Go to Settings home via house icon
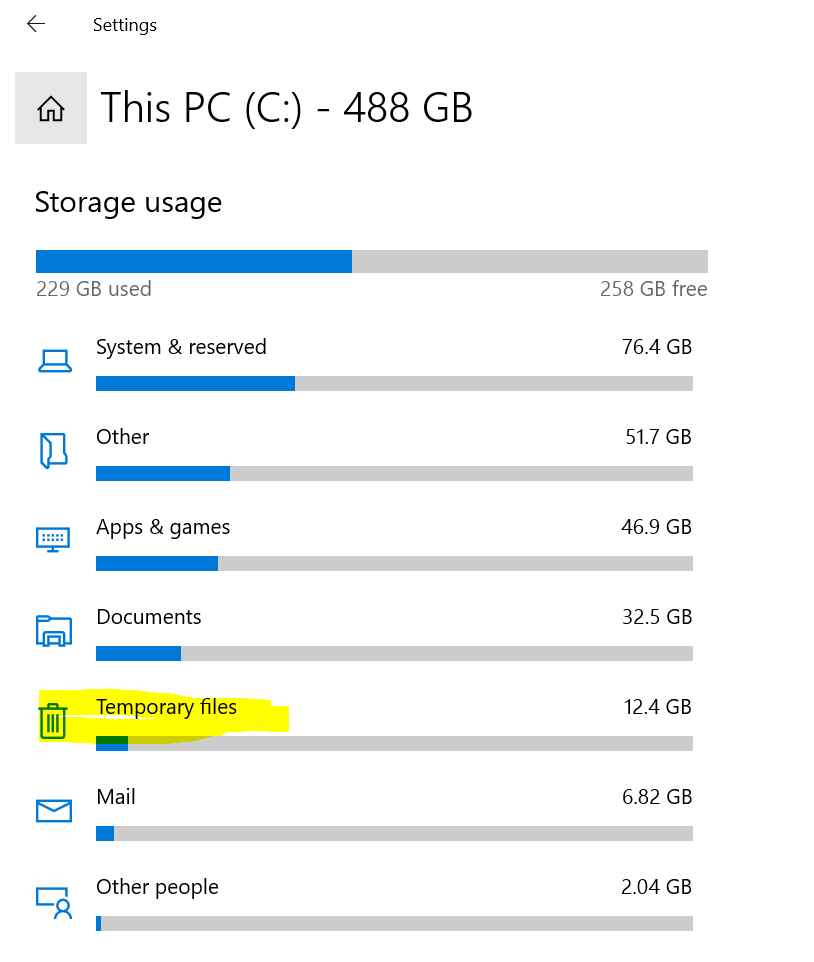This screenshot has height=962, width=814. pos(51,108)
